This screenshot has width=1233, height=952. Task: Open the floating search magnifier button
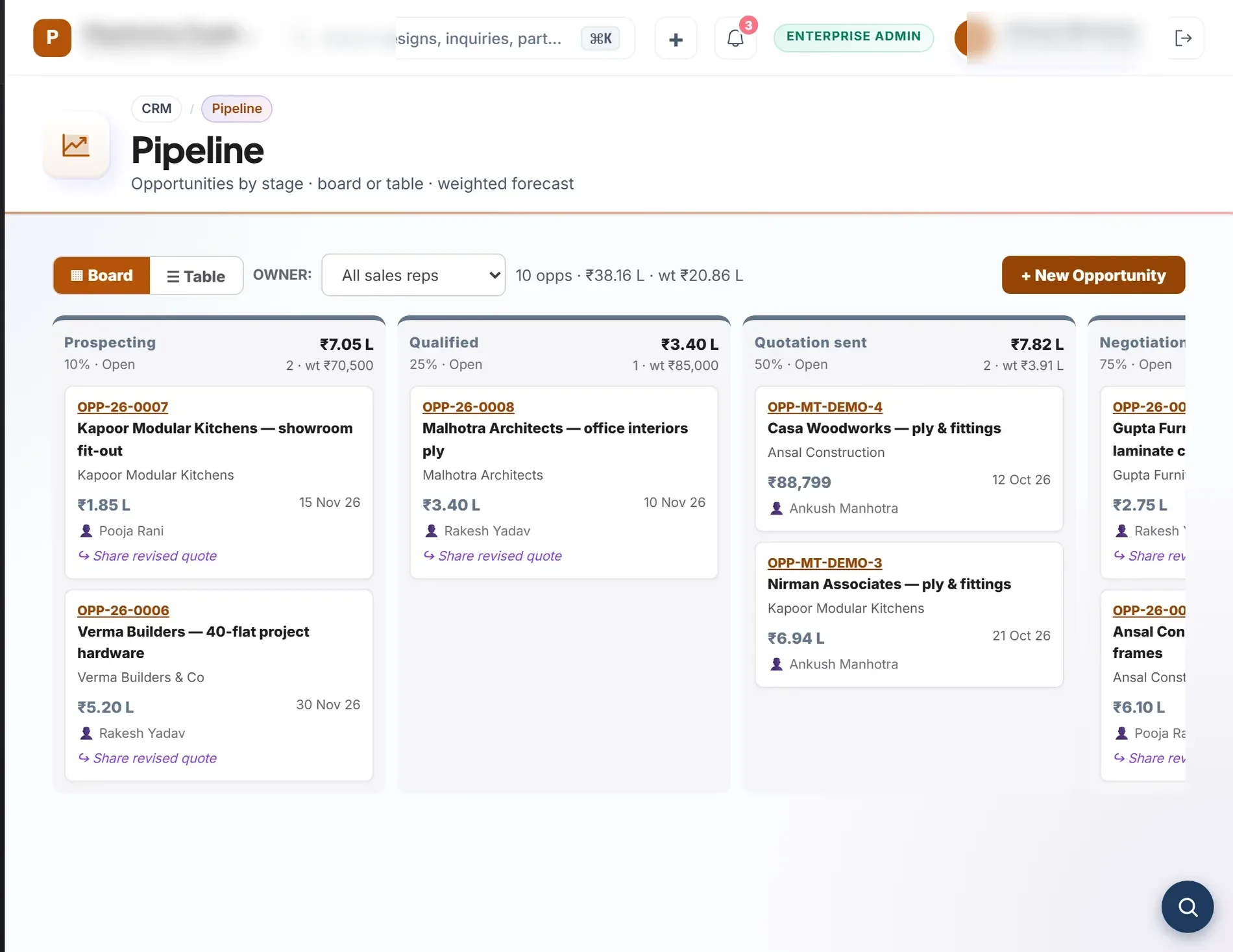click(1187, 907)
